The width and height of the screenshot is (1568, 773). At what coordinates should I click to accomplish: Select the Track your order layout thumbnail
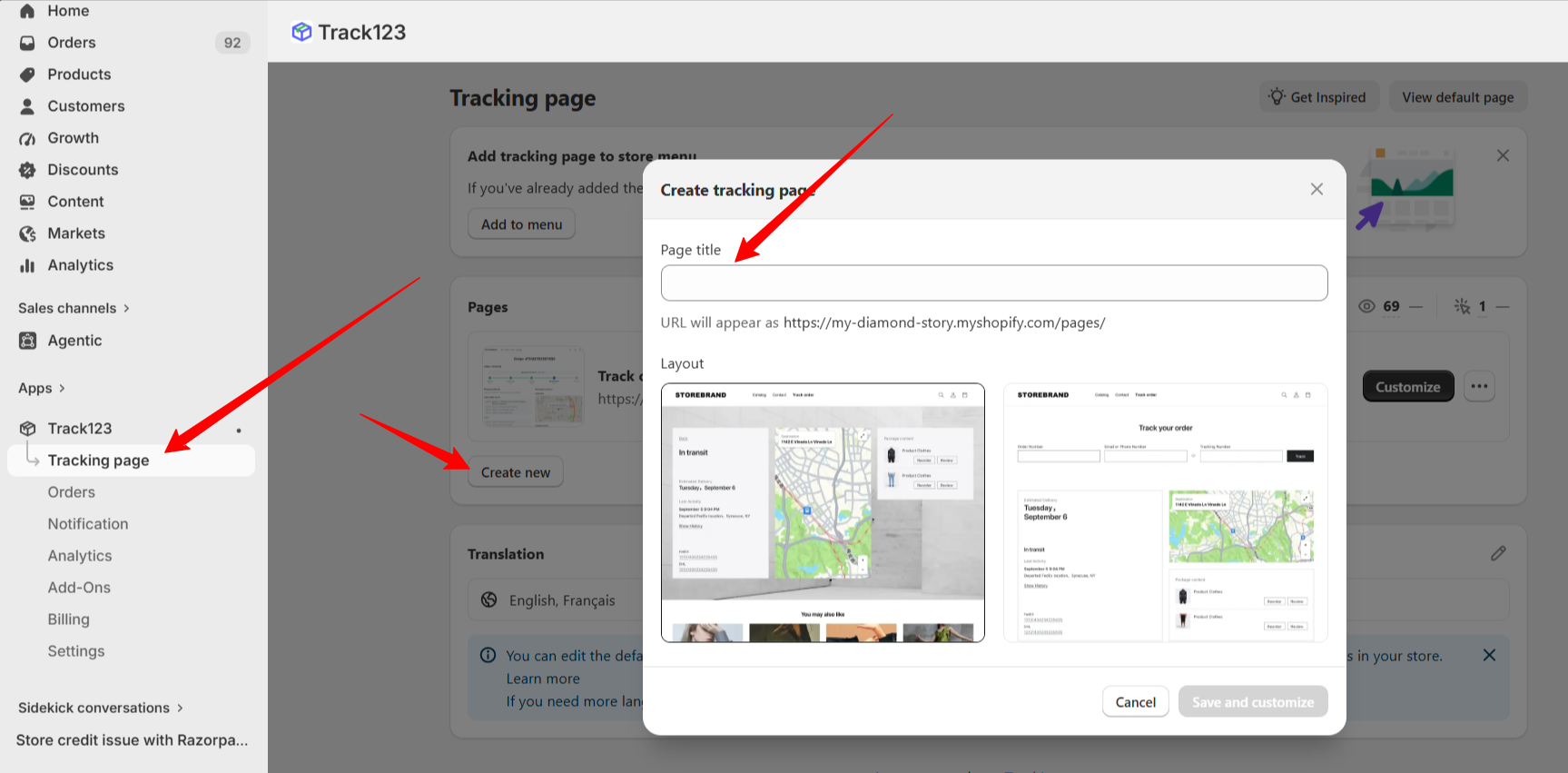click(1166, 513)
